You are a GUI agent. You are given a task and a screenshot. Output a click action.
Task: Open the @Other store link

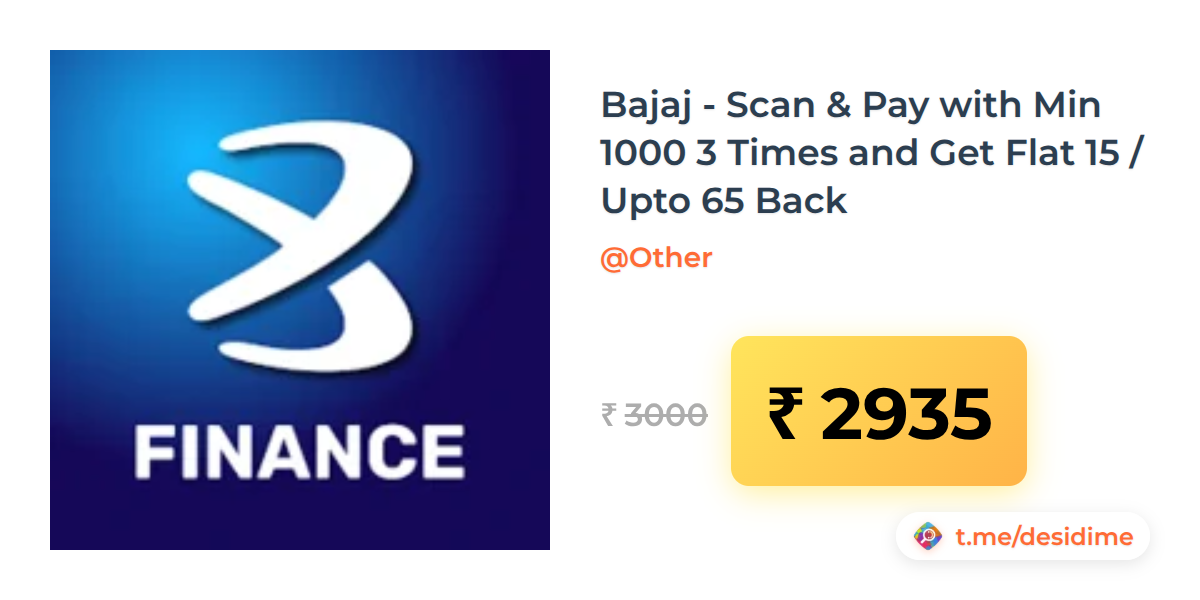656,258
